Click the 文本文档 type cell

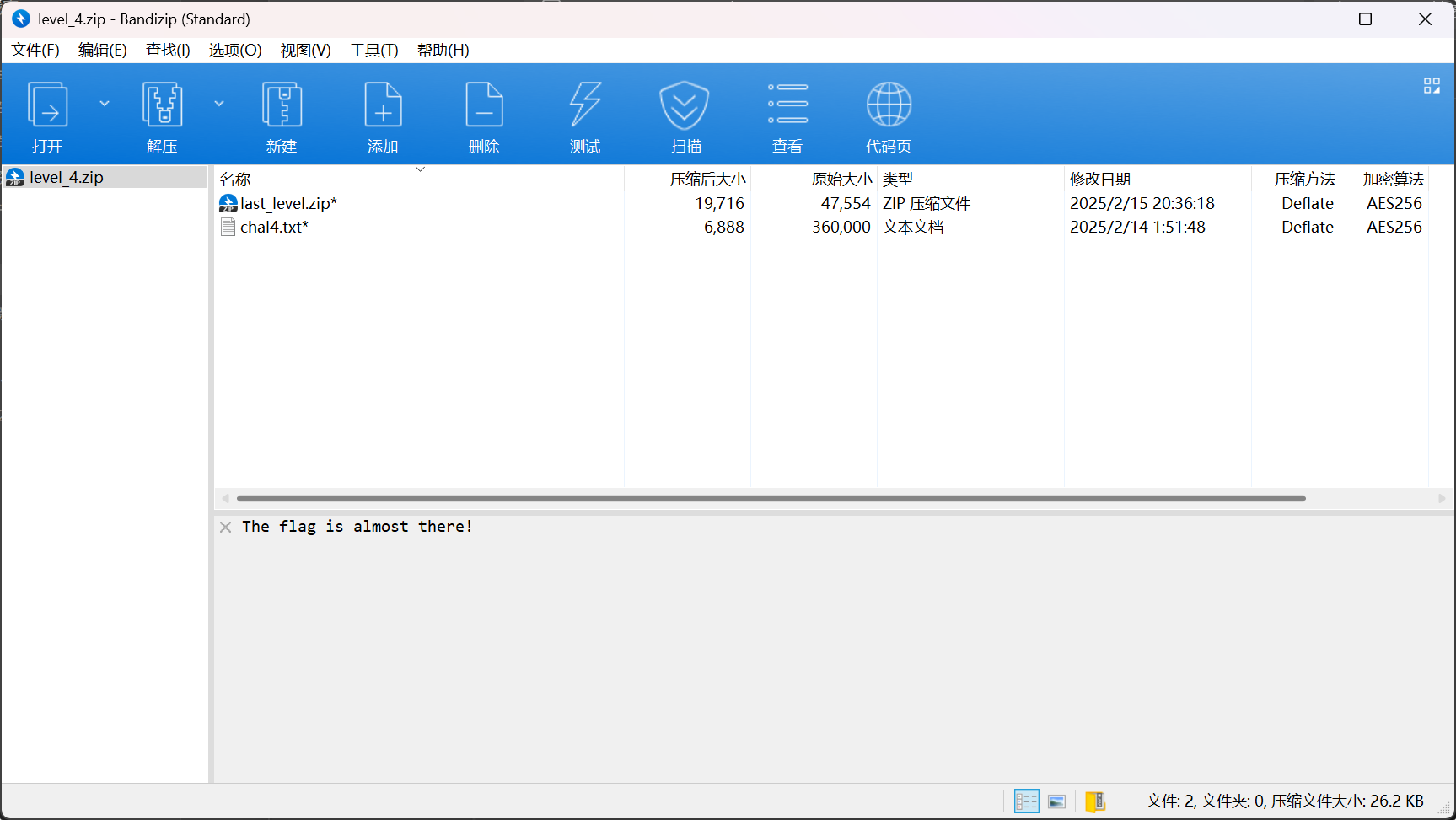913,227
